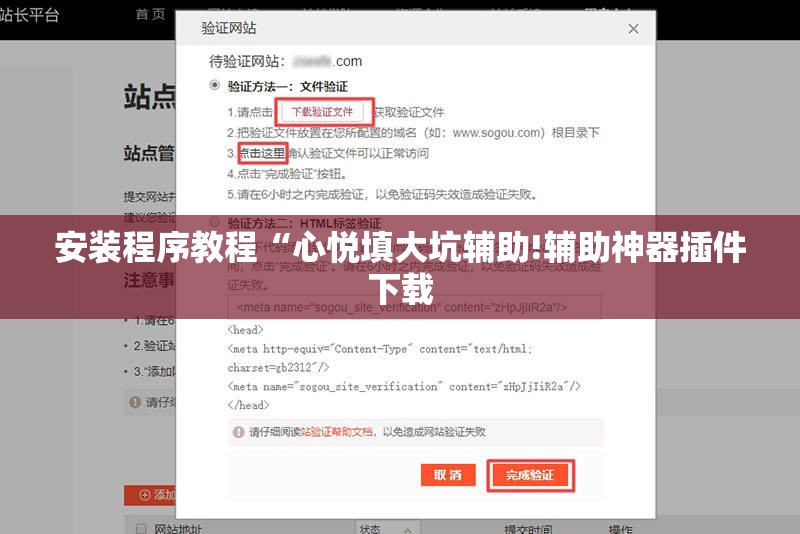
Task: Click the warning icon beside 请仔细阅读
Action: [238, 432]
